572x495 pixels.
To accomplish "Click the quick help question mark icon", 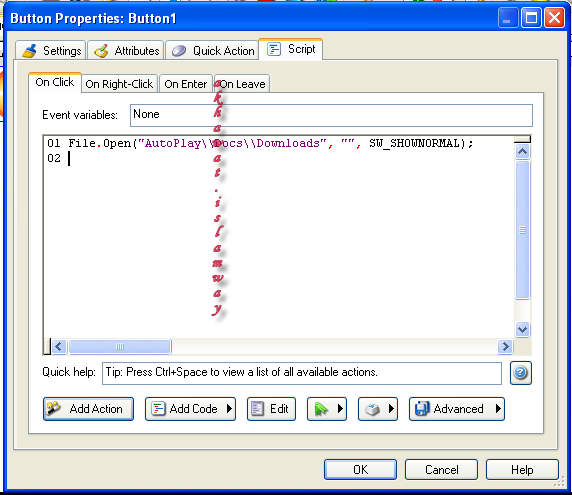I will 521,373.
